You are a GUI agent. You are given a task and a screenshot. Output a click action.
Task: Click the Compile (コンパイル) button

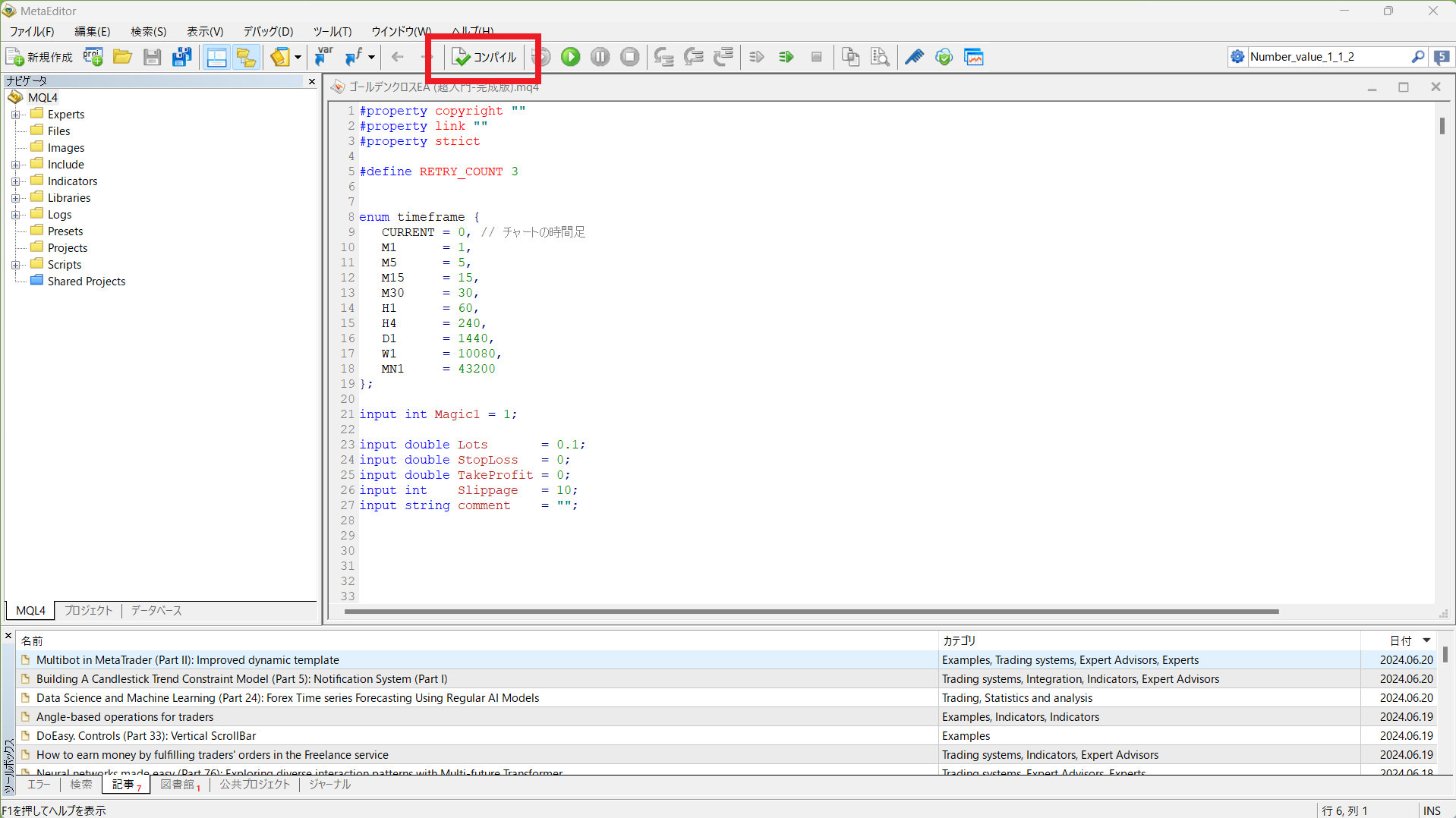pyautogui.click(x=484, y=57)
